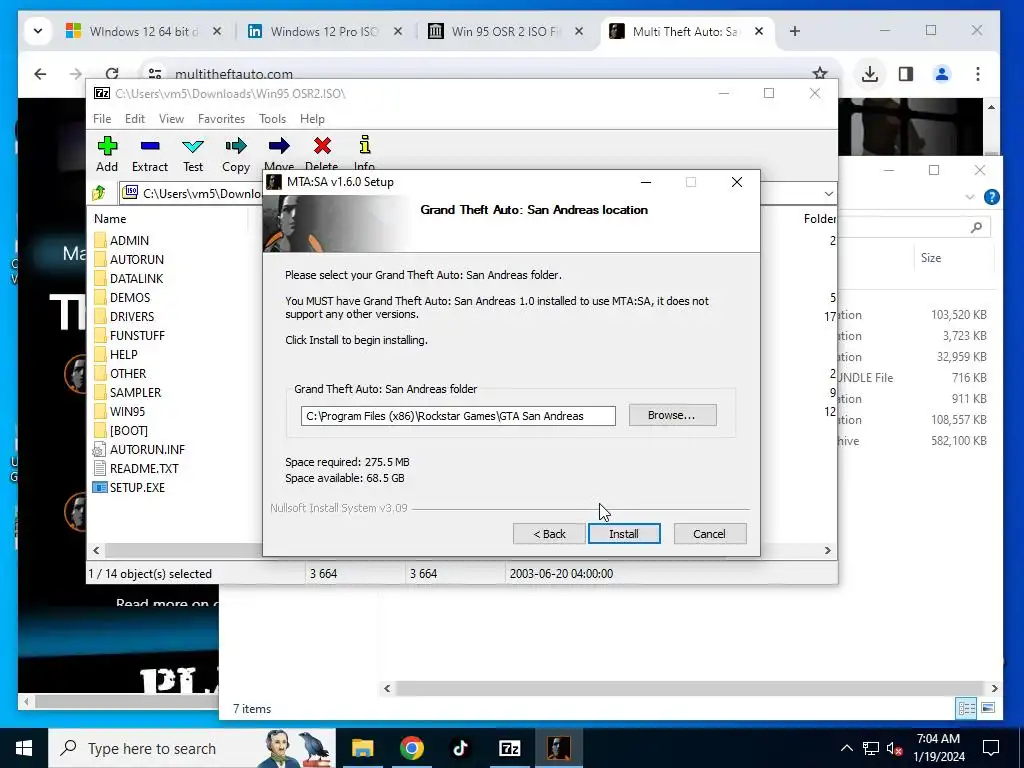1024x768 pixels.
Task: Open Chrome tab search dropdown
Action: [x=38, y=31]
